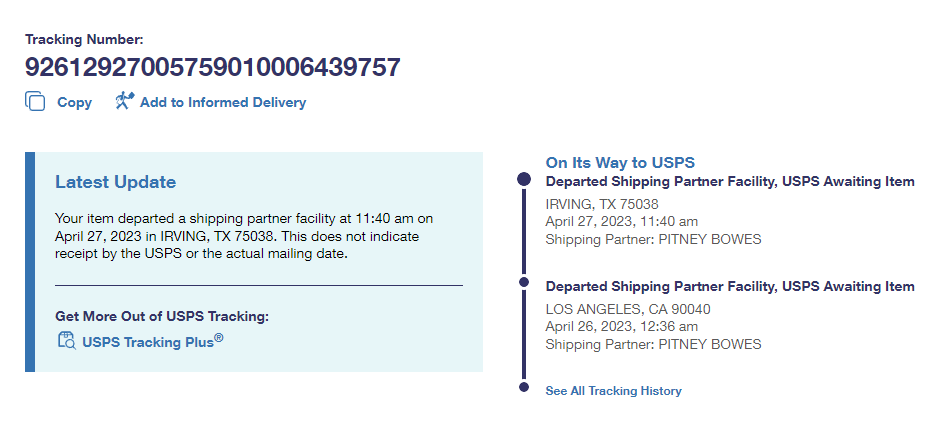The width and height of the screenshot is (931, 440).
Task: Click the timeline dot for the Los Angeles event
Action: (523, 283)
